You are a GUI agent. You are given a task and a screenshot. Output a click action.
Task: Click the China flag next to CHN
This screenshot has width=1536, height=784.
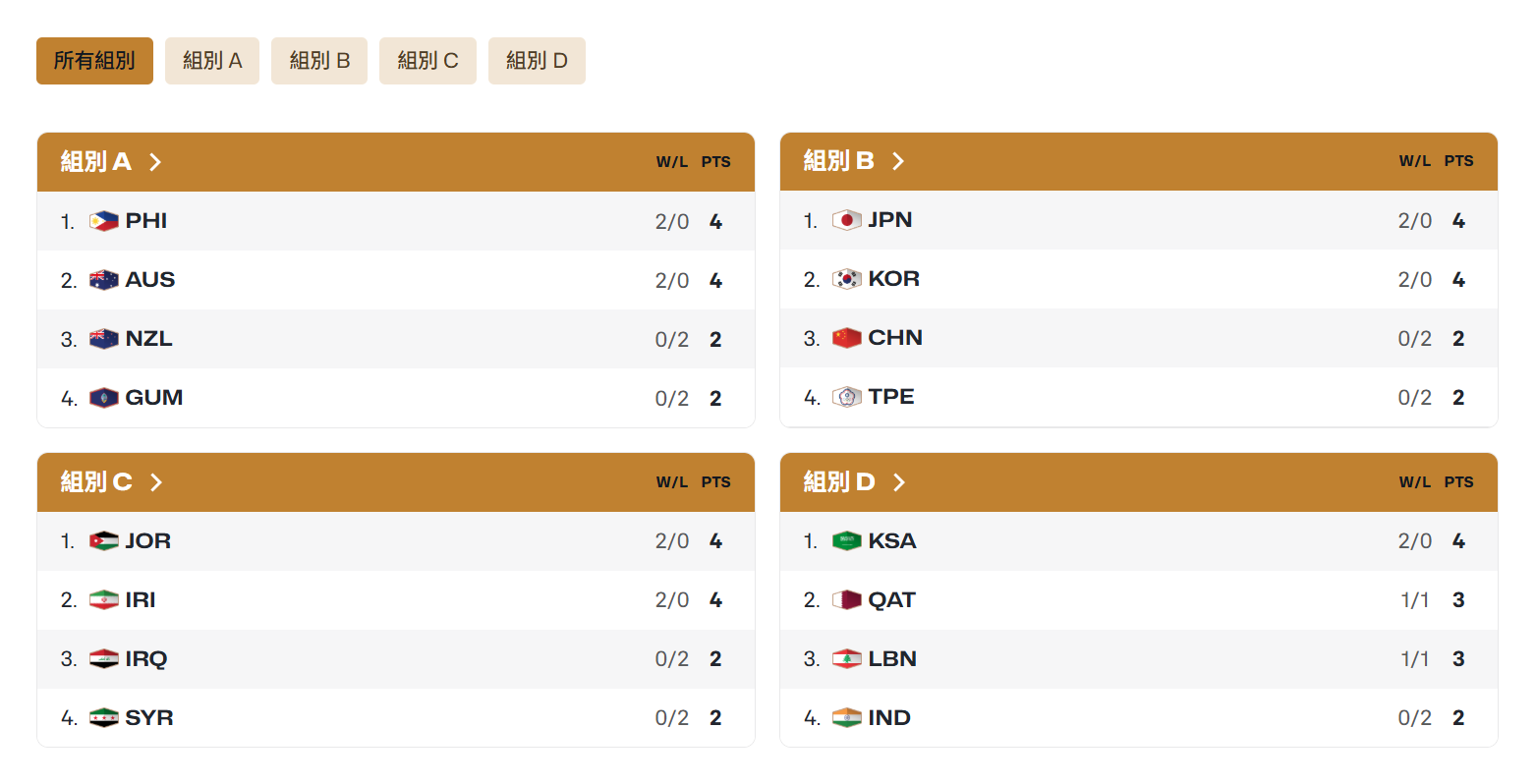click(846, 338)
